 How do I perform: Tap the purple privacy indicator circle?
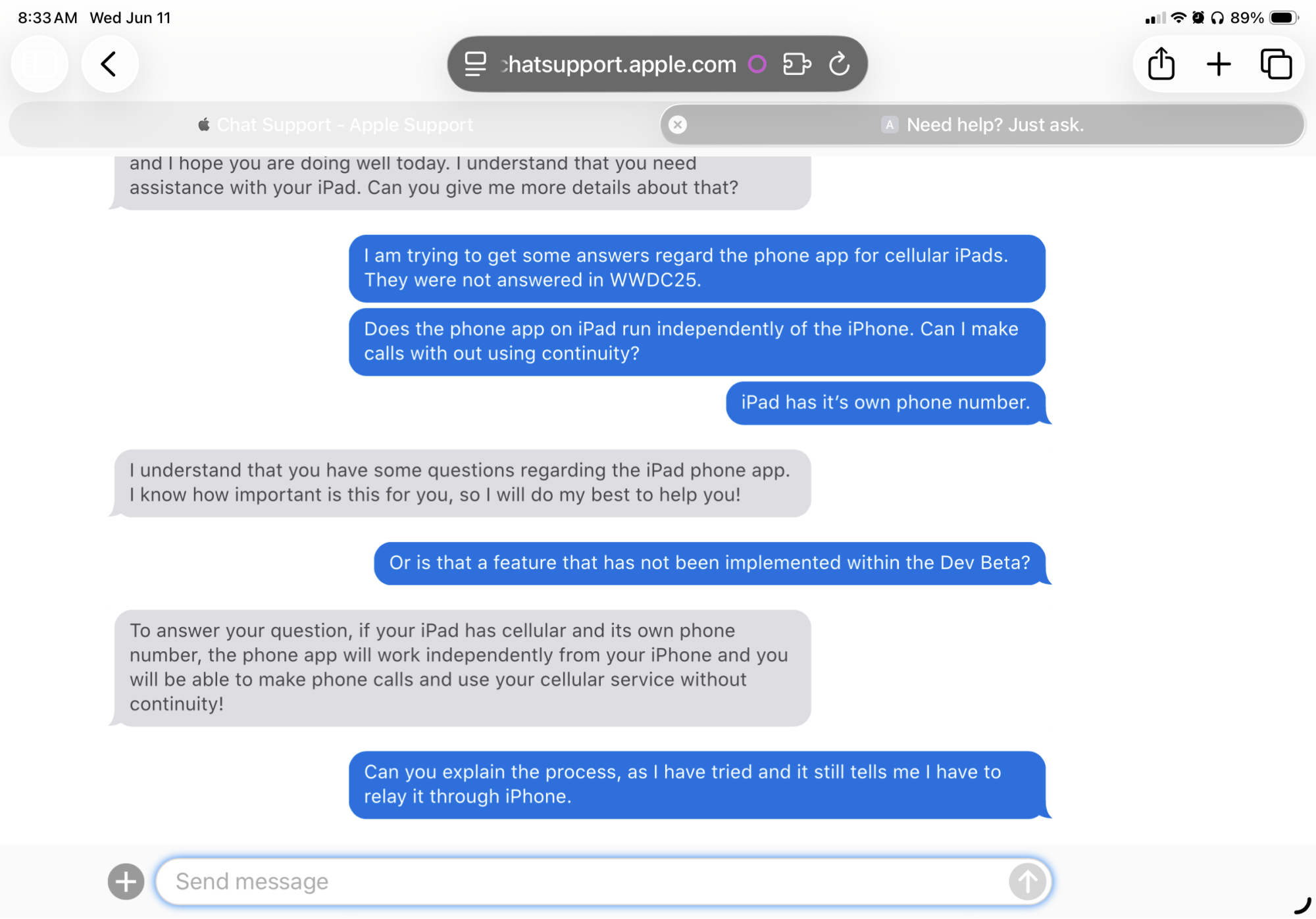tap(757, 64)
